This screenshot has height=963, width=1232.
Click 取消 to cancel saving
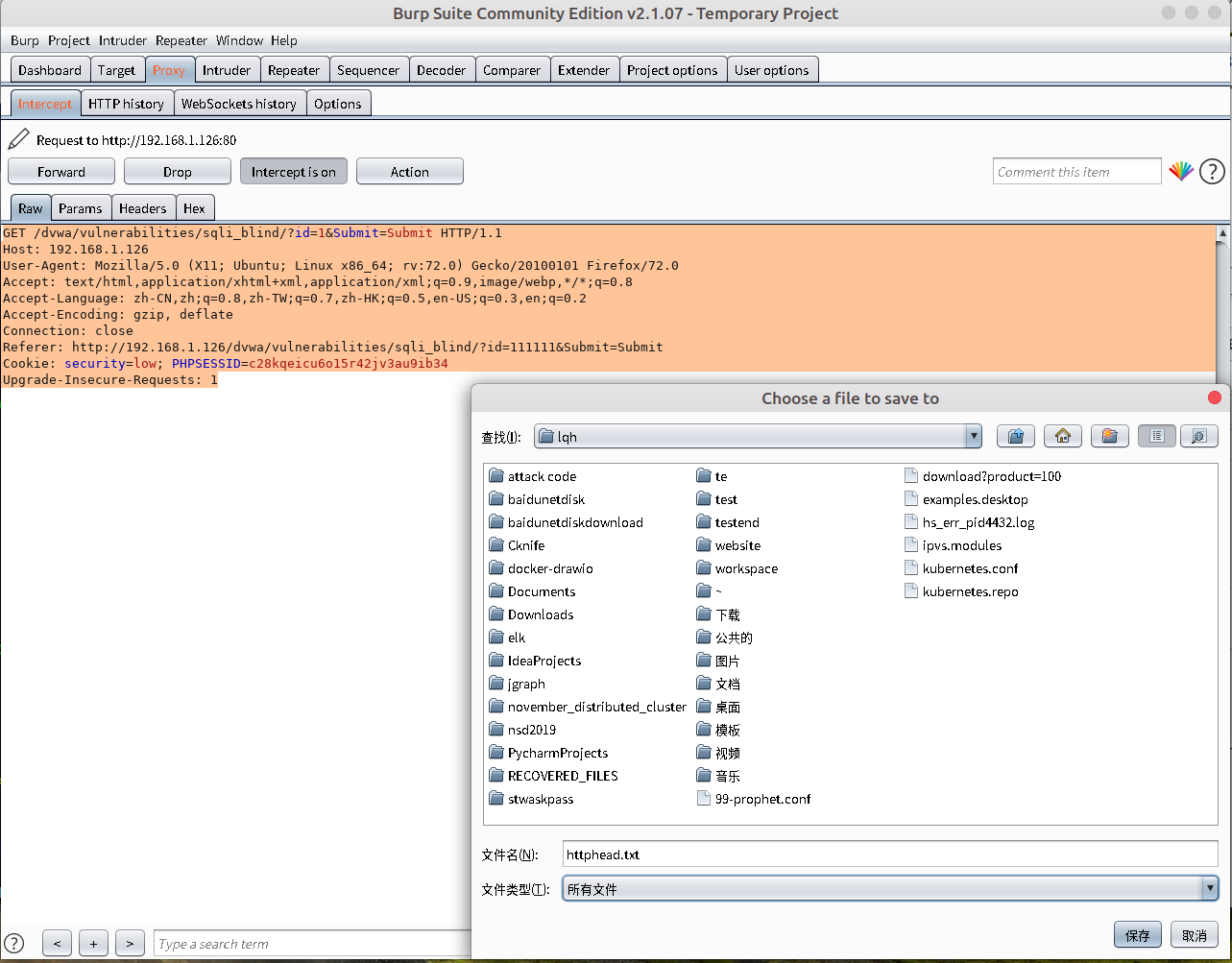(1195, 935)
